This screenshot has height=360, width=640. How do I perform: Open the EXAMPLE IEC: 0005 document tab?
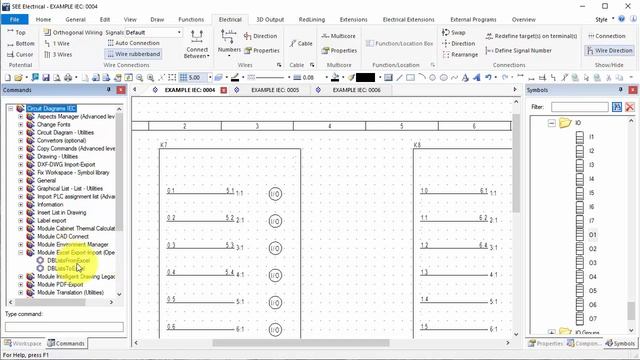pyautogui.click(x=275, y=90)
